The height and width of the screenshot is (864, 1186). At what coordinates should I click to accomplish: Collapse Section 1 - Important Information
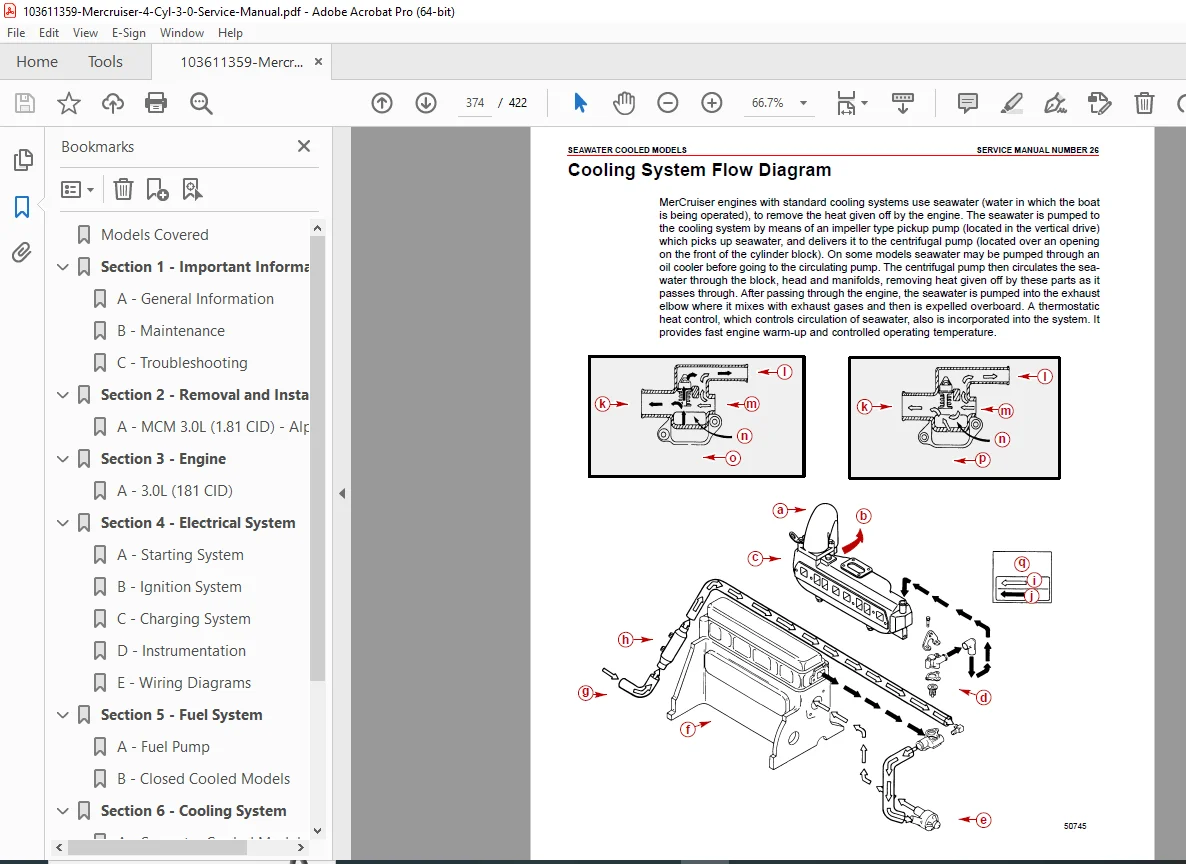click(x=63, y=267)
